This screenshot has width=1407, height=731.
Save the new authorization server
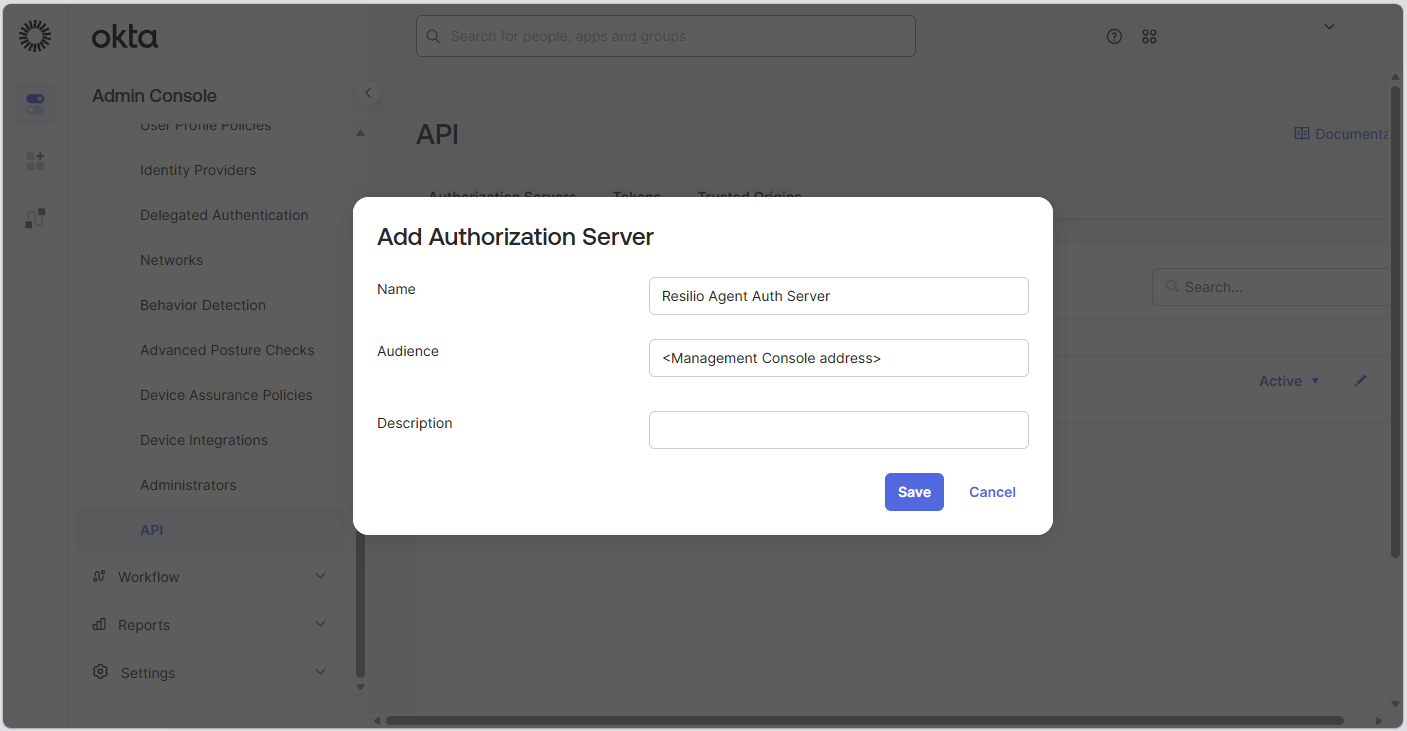pyautogui.click(x=914, y=492)
